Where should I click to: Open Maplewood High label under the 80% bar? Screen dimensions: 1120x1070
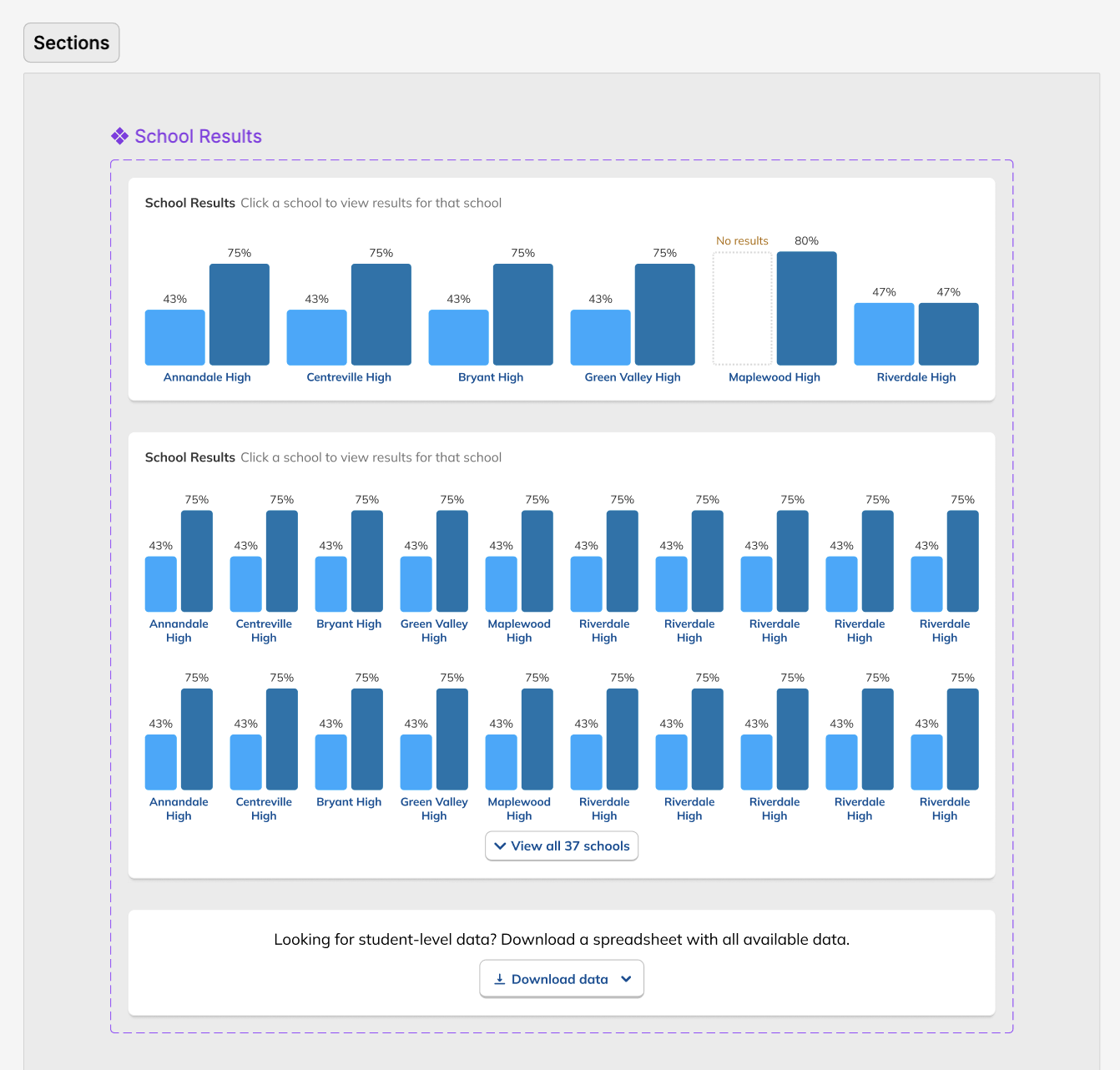[774, 377]
